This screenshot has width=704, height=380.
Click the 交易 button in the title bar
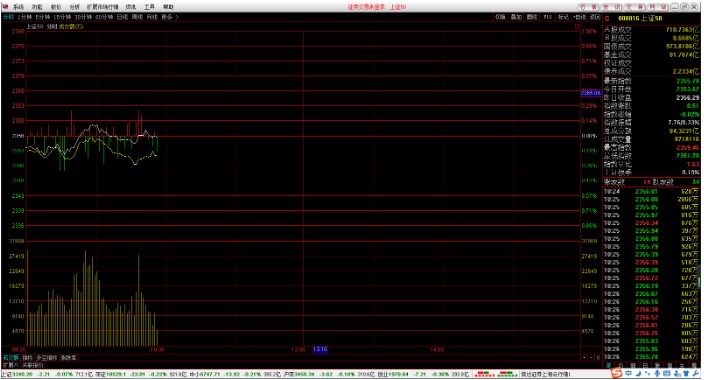[x=635, y=7]
